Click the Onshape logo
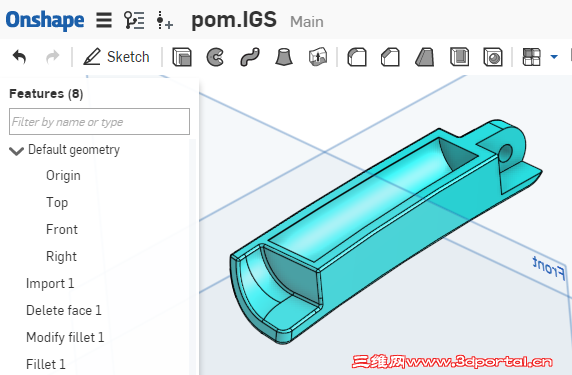 45,20
